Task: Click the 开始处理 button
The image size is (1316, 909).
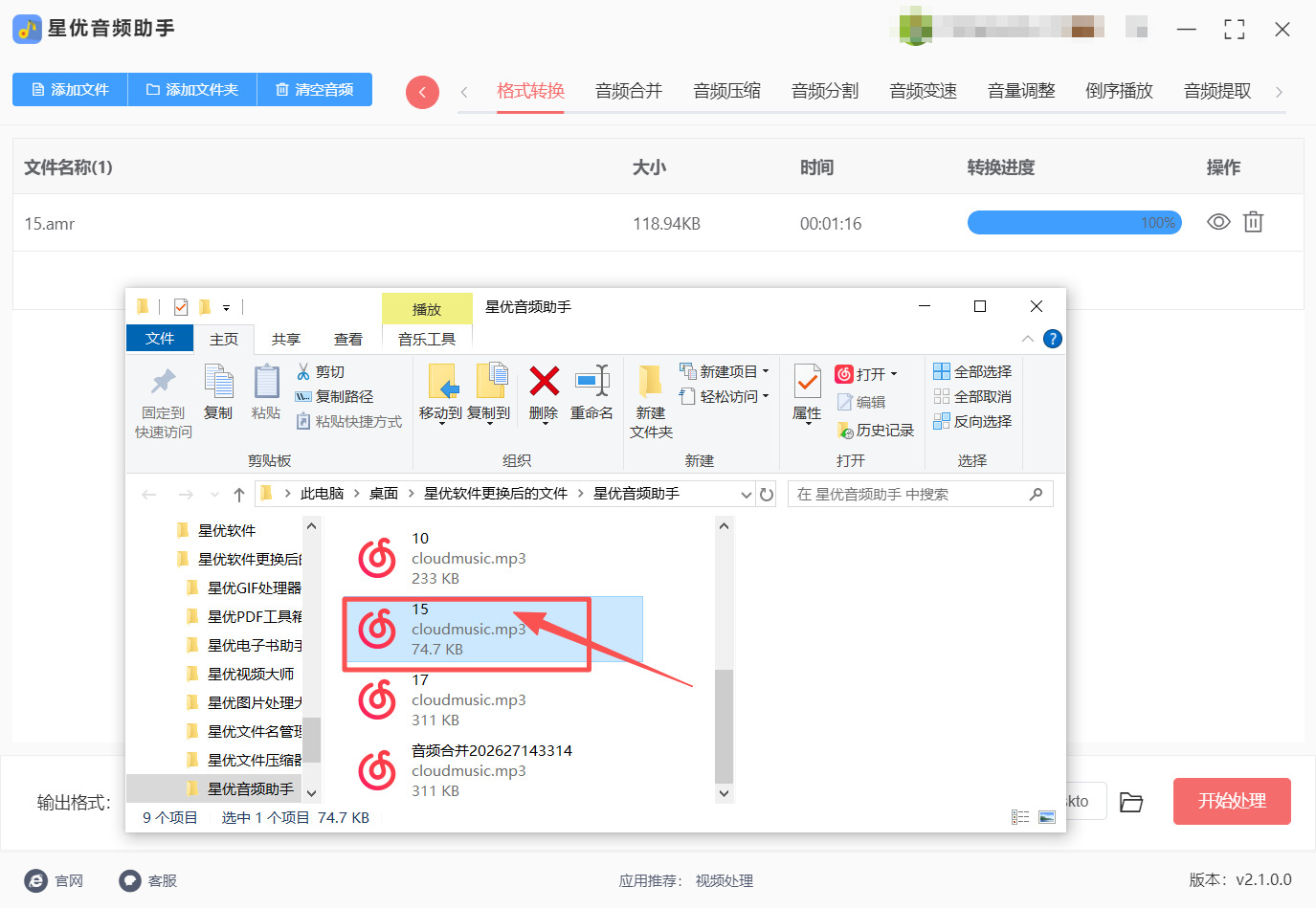Action: (x=1232, y=801)
